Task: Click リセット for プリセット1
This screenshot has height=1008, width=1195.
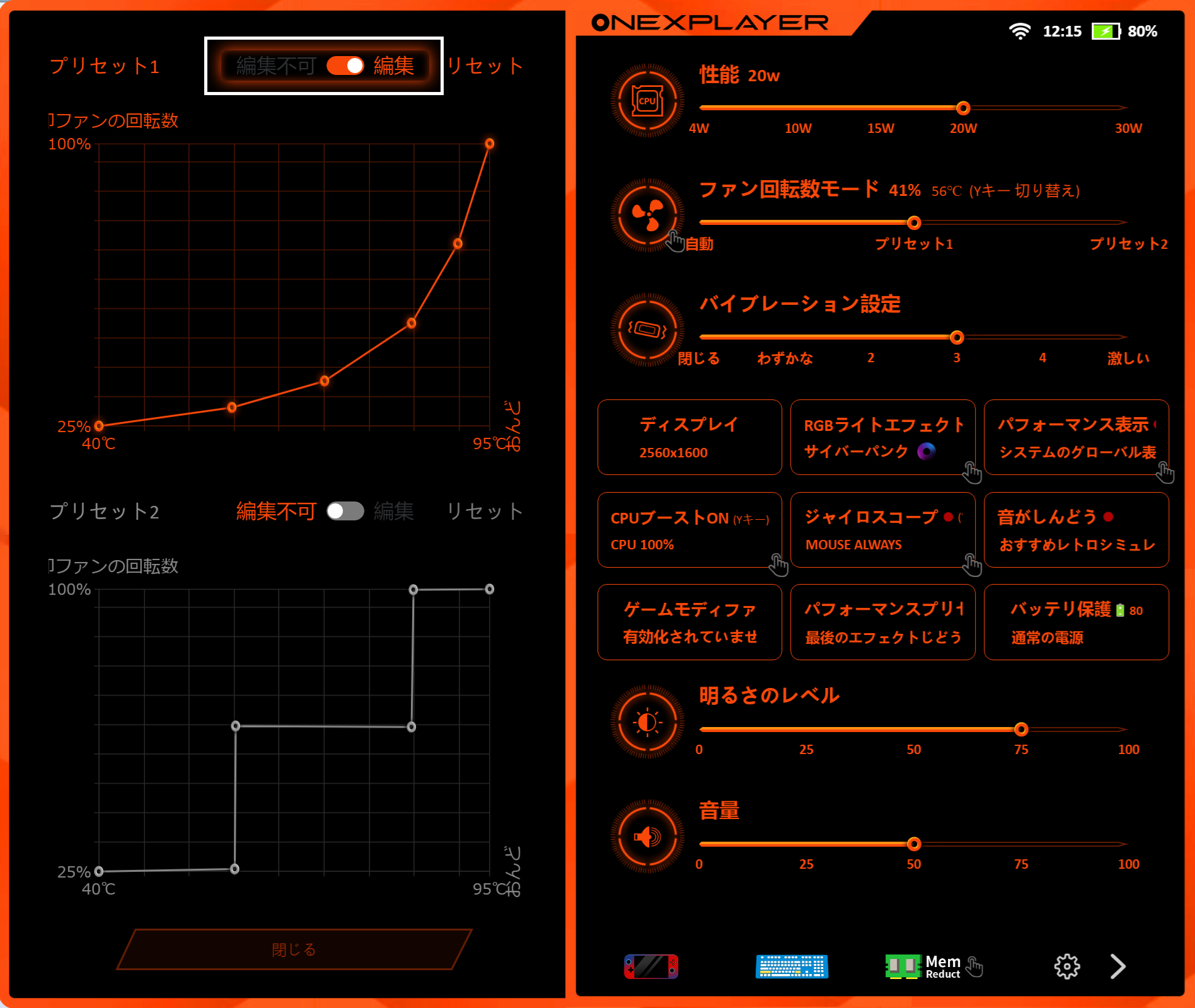Action: (485, 66)
